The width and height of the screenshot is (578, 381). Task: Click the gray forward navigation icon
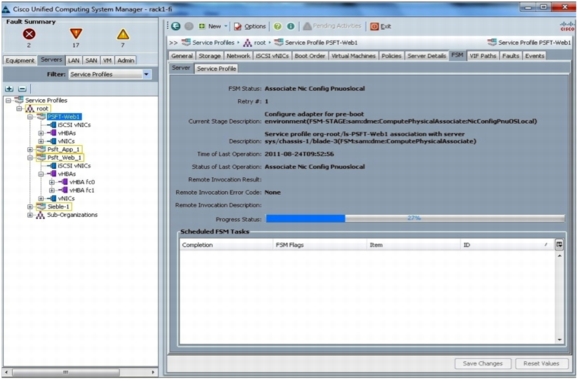point(189,26)
